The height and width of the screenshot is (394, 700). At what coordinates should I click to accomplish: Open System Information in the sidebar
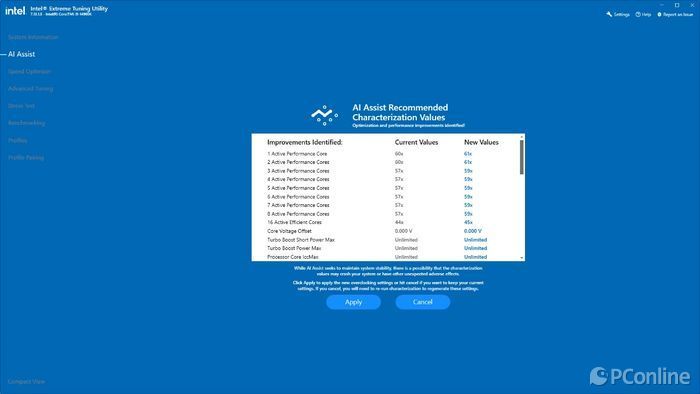click(x=33, y=37)
